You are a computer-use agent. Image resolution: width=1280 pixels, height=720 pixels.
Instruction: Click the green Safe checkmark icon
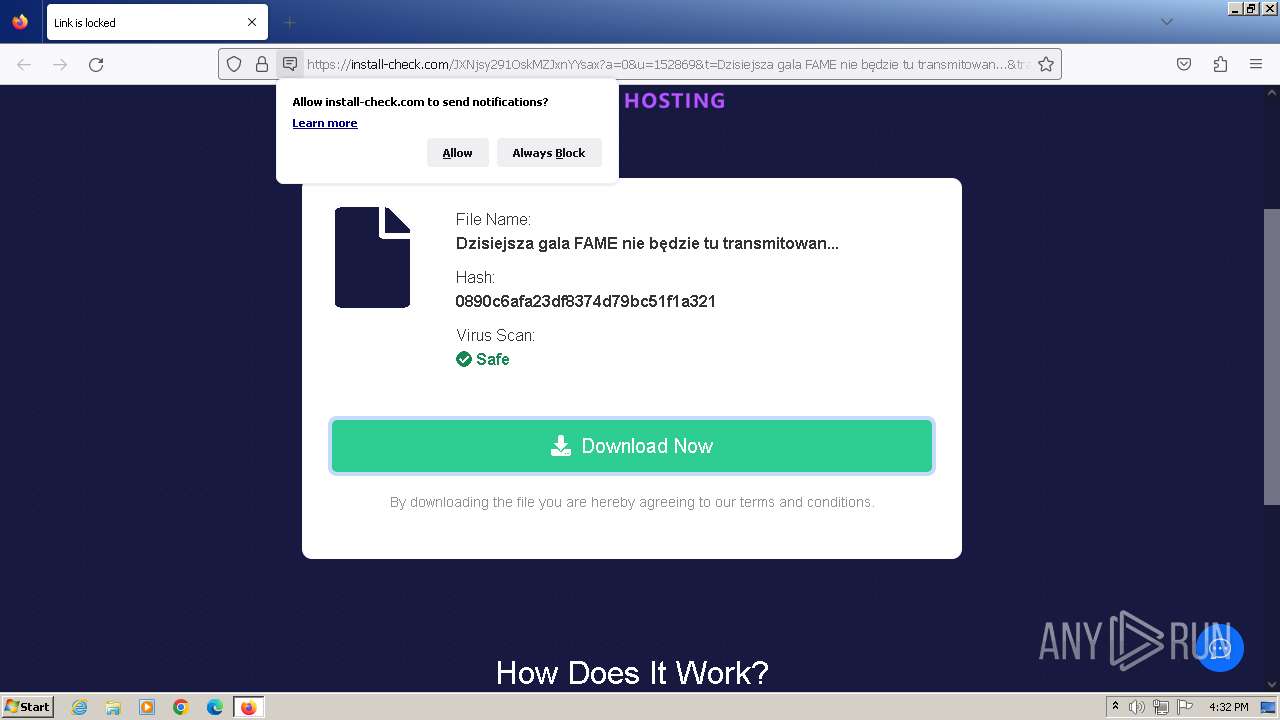point(464,359)
